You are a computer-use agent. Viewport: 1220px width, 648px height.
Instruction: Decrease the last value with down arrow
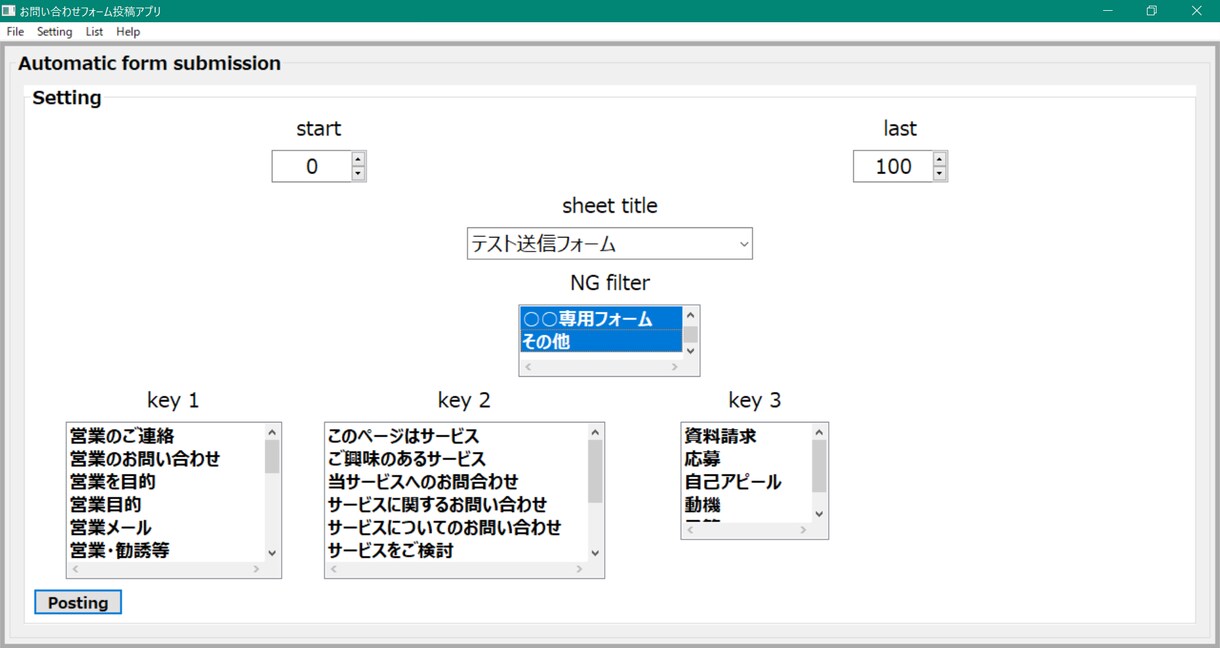click(939, 174)
